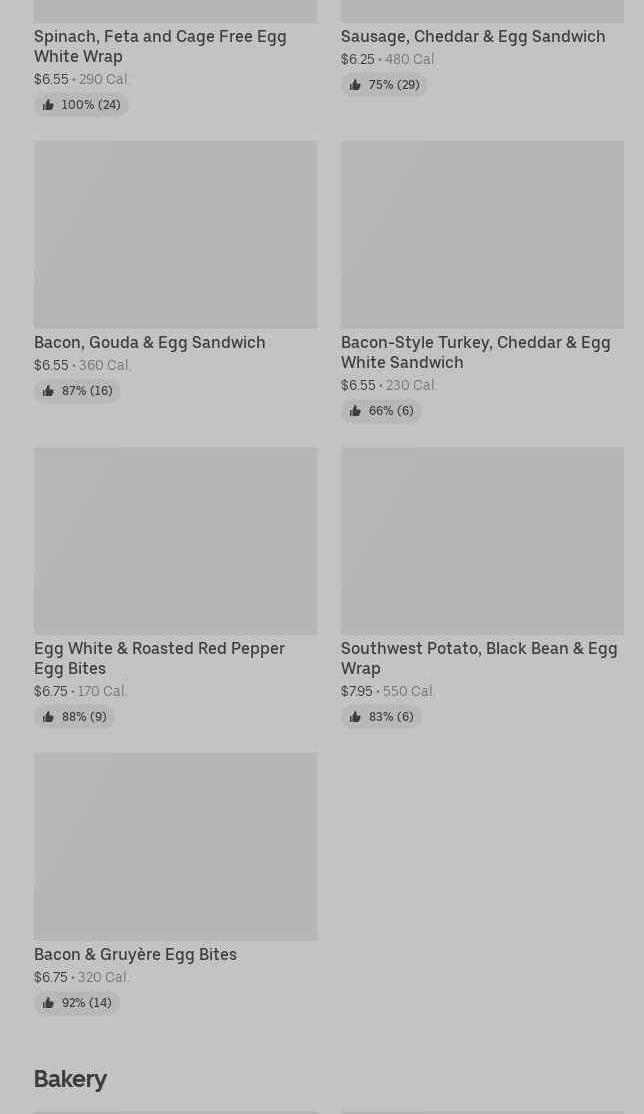
Task: Click thumbs-up icon for Bacon-Style Turkey Sandwich
Action: click(x=355, y=411)
